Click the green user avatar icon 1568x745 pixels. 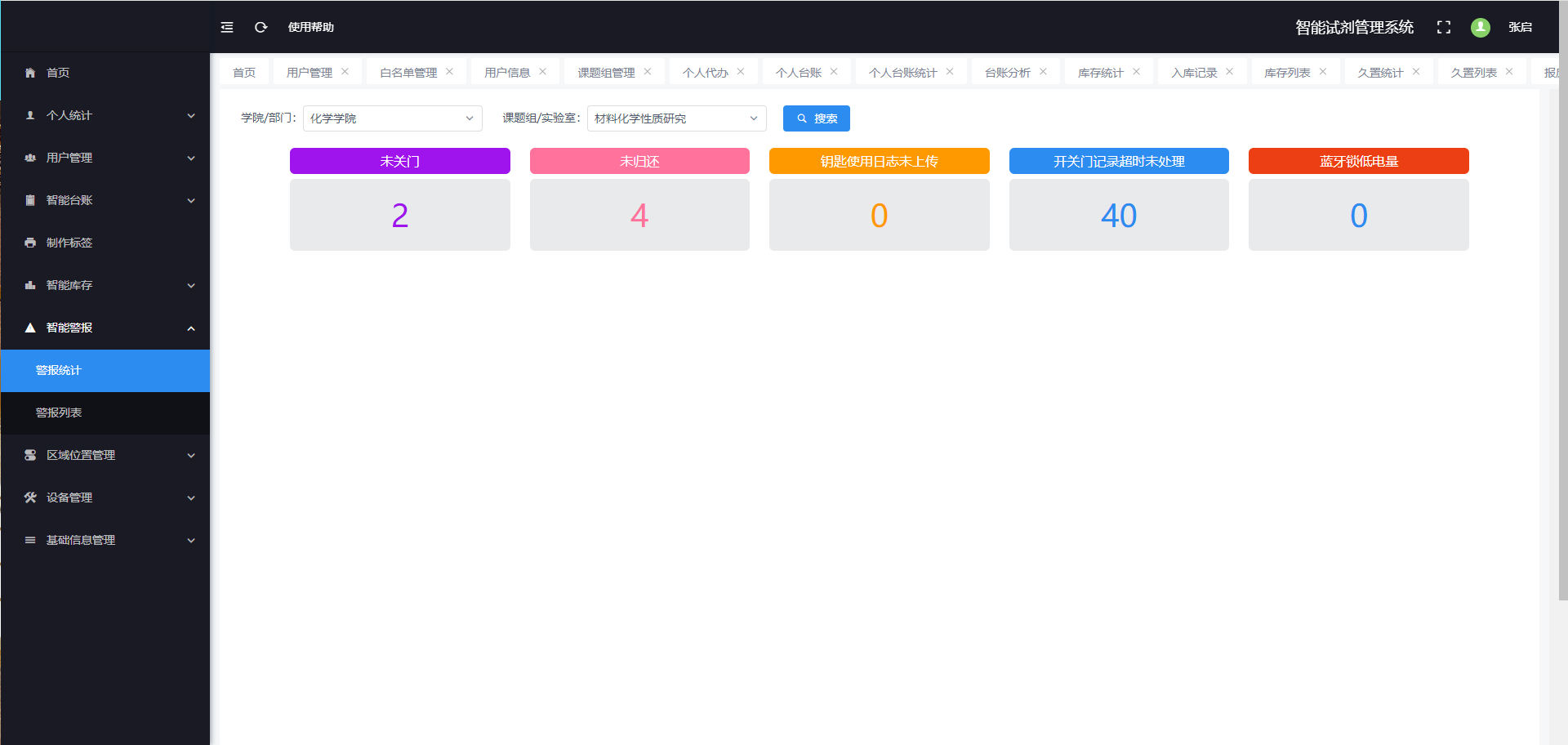(1480, 27)
